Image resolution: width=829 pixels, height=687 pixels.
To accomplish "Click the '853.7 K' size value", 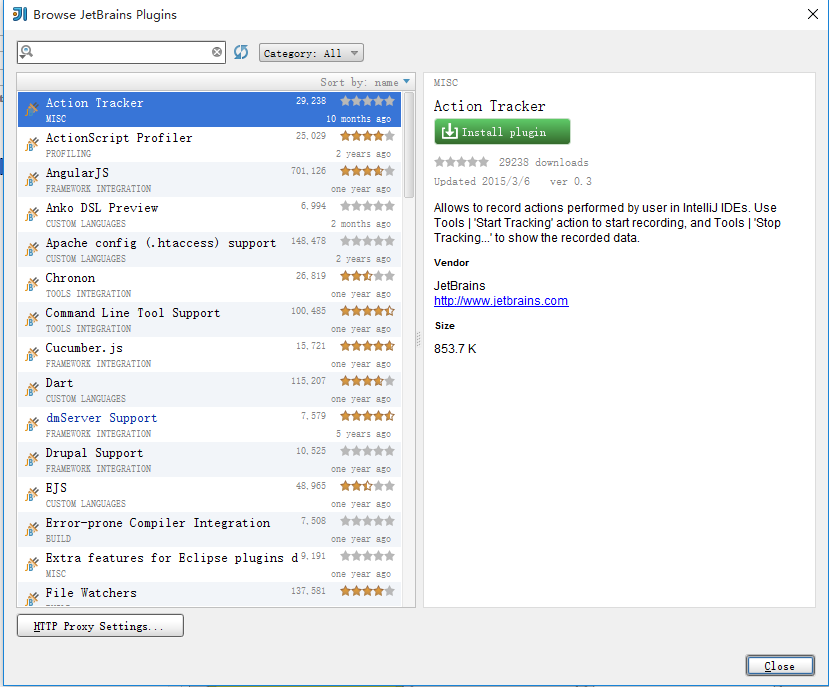I will tap(455, 349).
